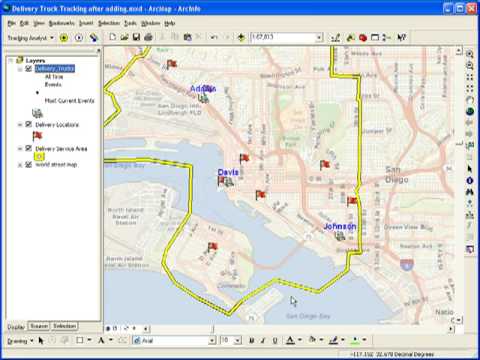This screenshot has height=360, width=480.
Task: Switch to the Display tab
Action: 16,327
